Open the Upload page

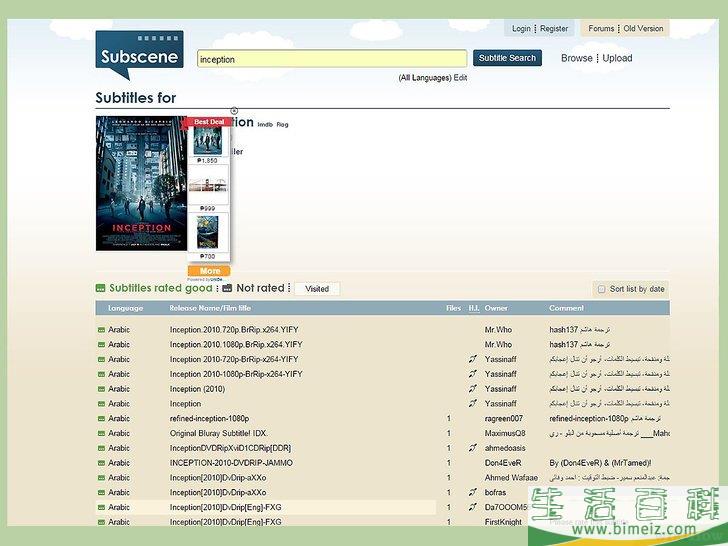(617, 58)
